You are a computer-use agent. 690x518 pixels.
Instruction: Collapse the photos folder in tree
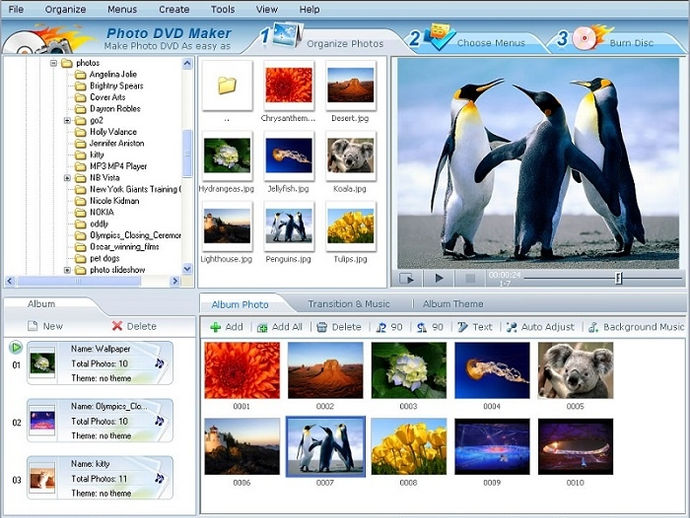tap(53, 63)
